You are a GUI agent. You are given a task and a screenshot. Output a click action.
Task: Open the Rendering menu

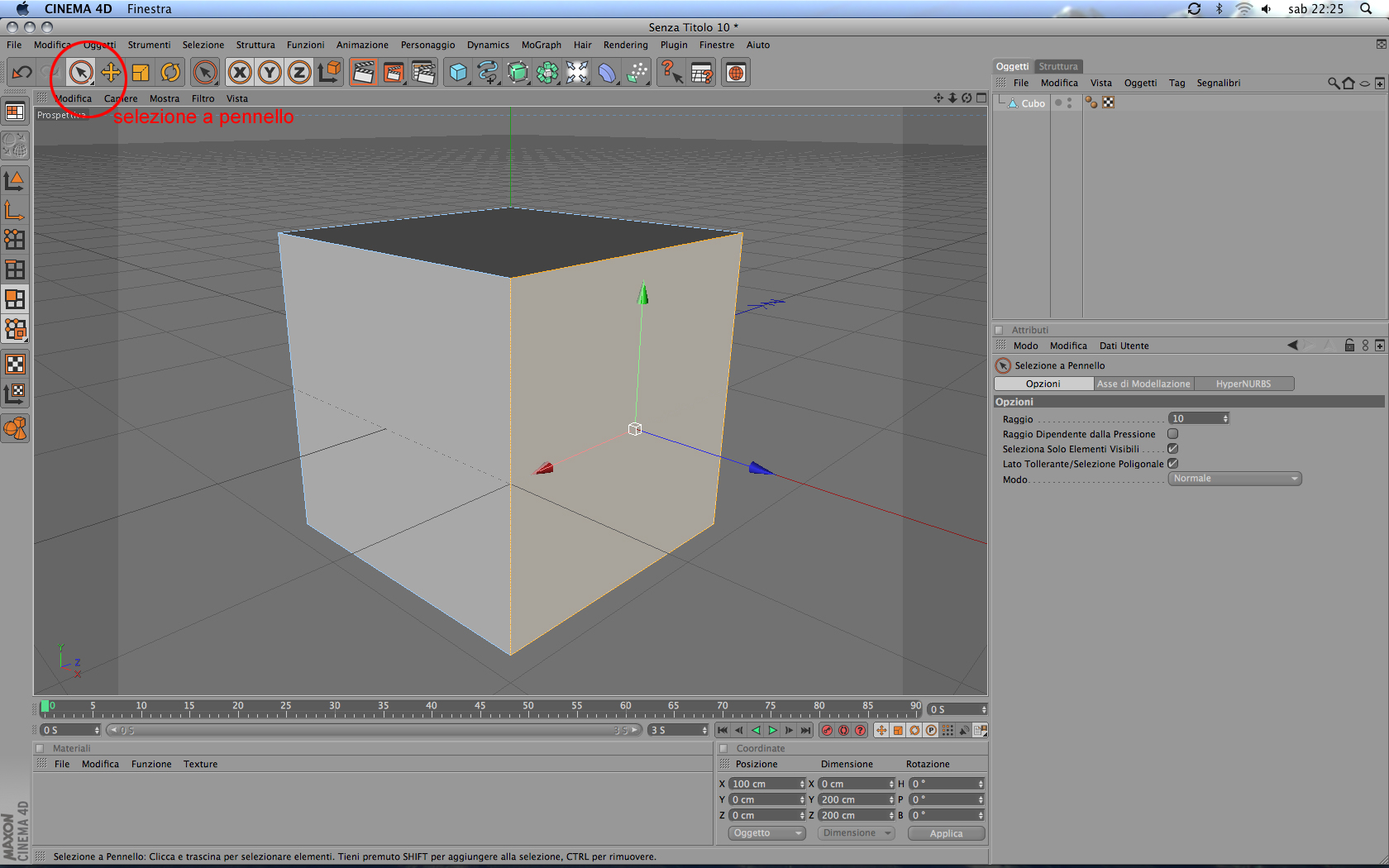[626, 45]
